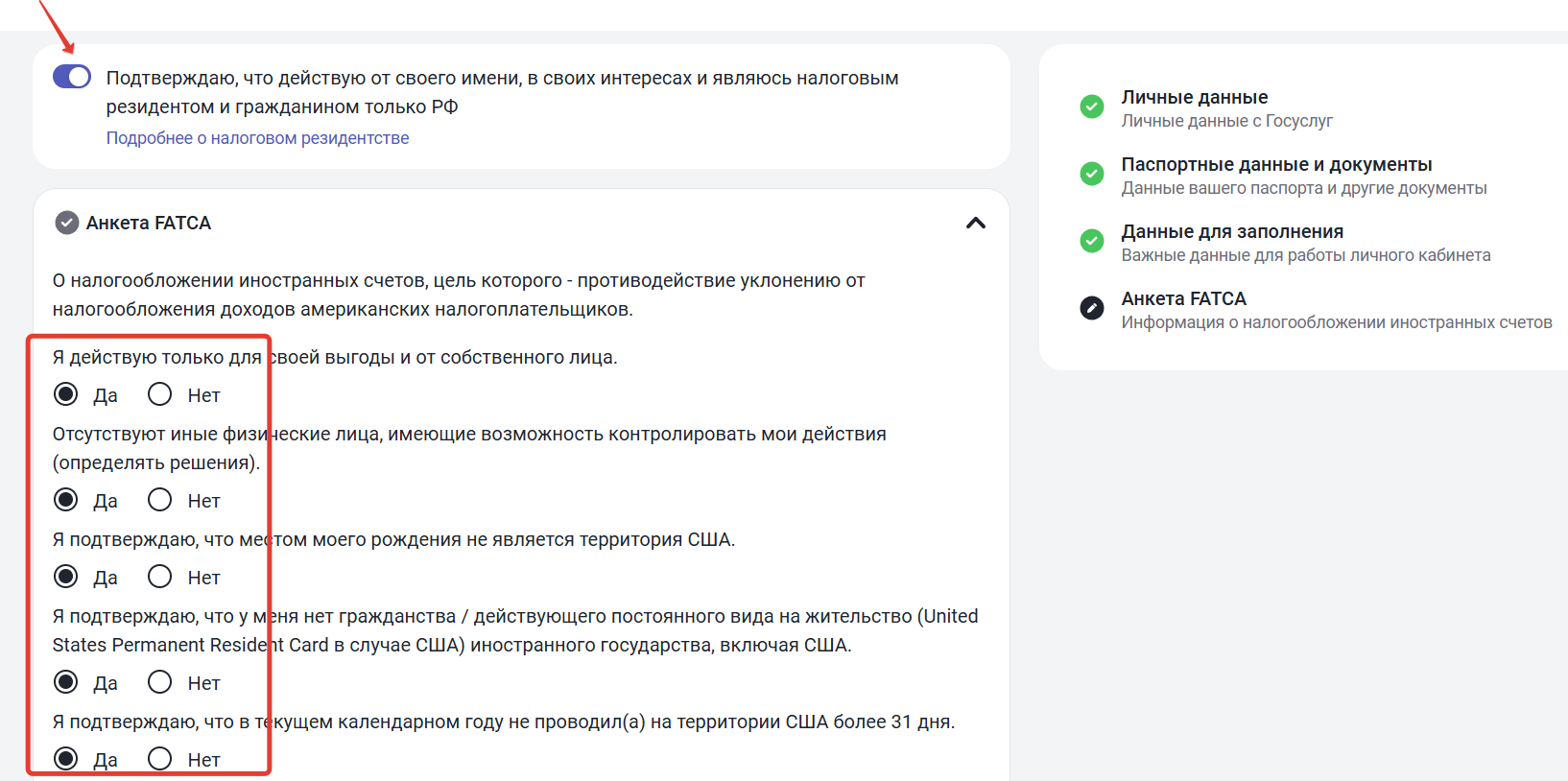Open the 'Личные данные' step

(x=1195, y=97)
